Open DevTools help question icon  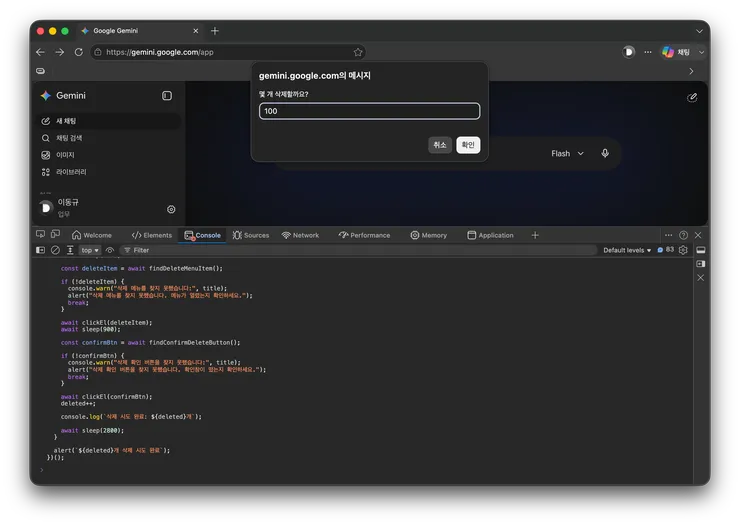tap(683, 235)
